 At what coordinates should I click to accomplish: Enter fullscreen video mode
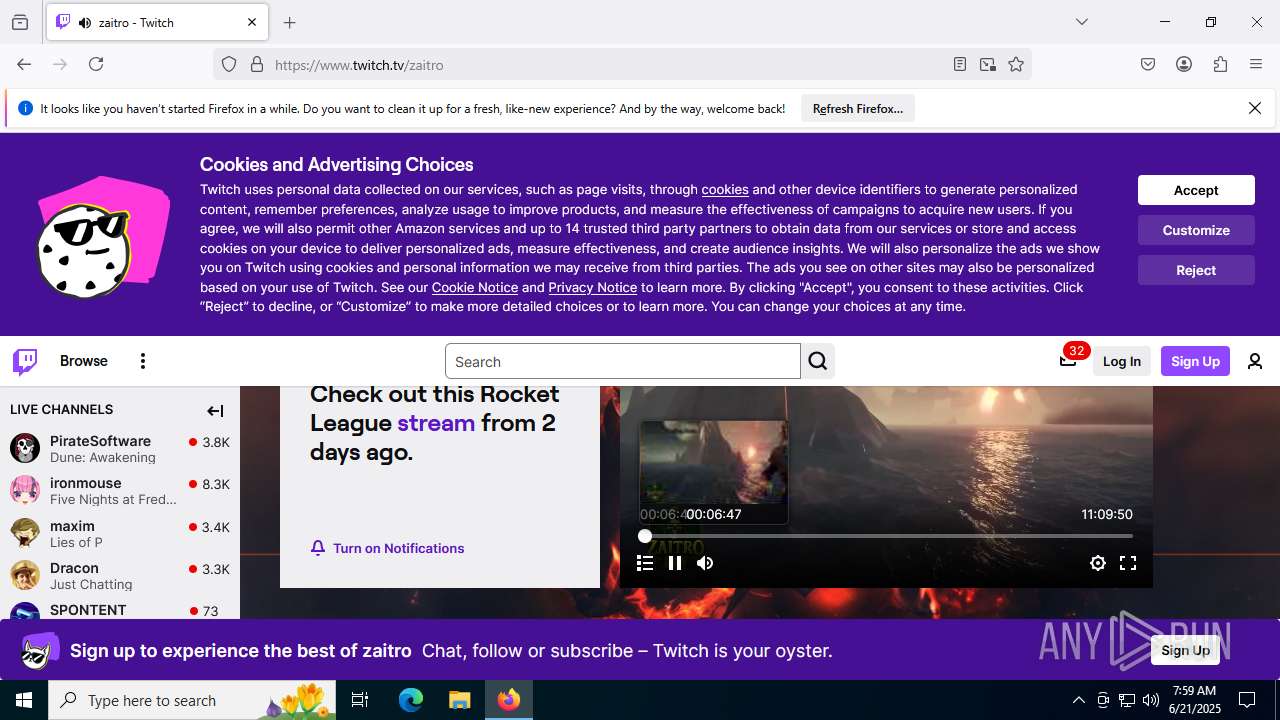1128,563
